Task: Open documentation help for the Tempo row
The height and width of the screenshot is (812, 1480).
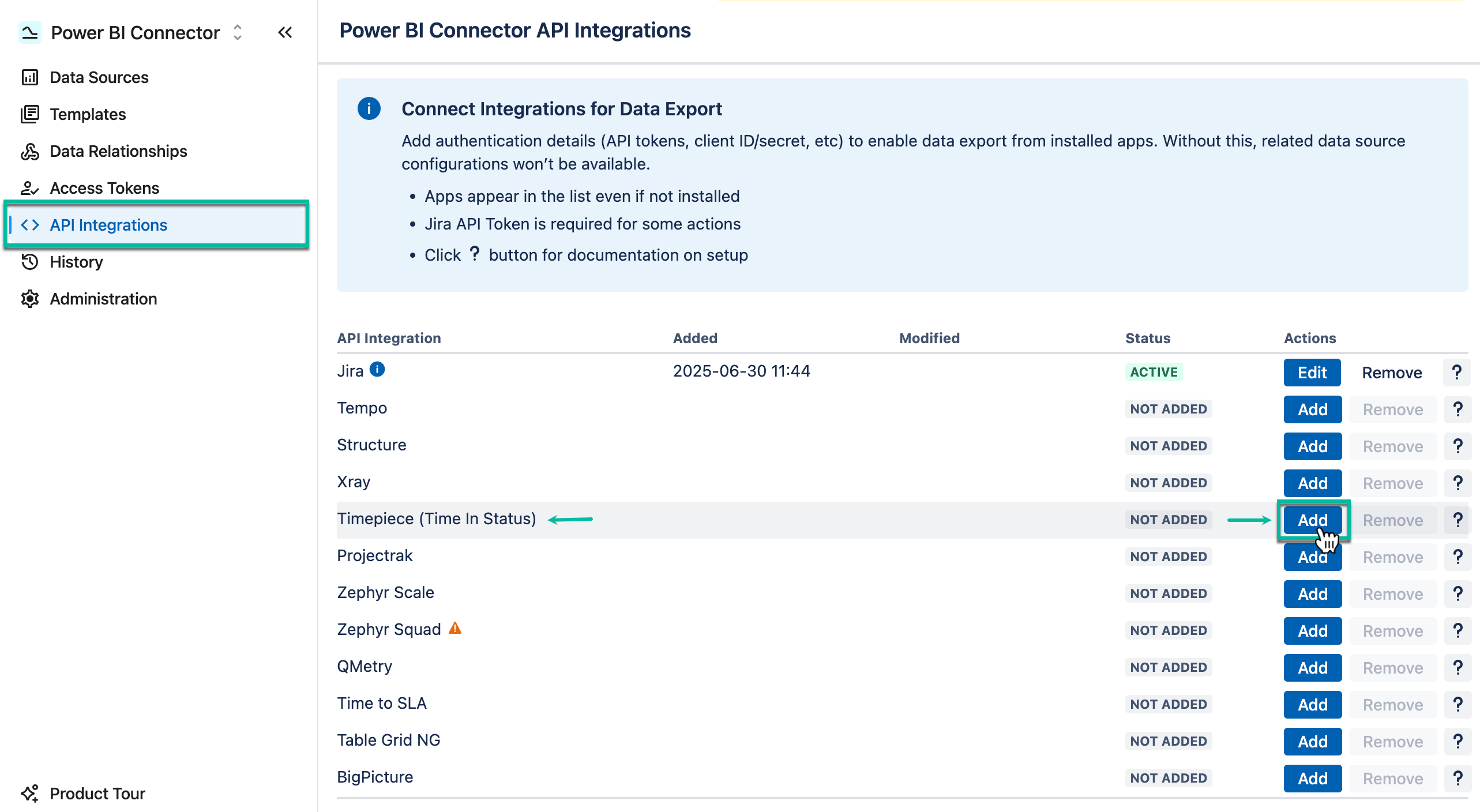Action: 1458,409
